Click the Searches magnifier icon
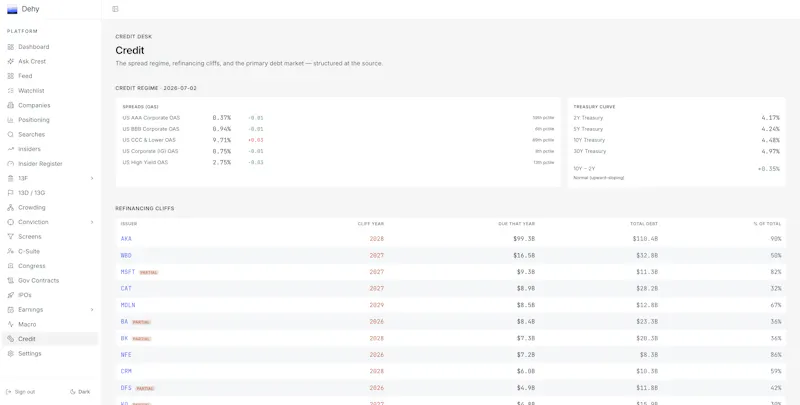Screen dimensions: 800x405 point(10,135)
